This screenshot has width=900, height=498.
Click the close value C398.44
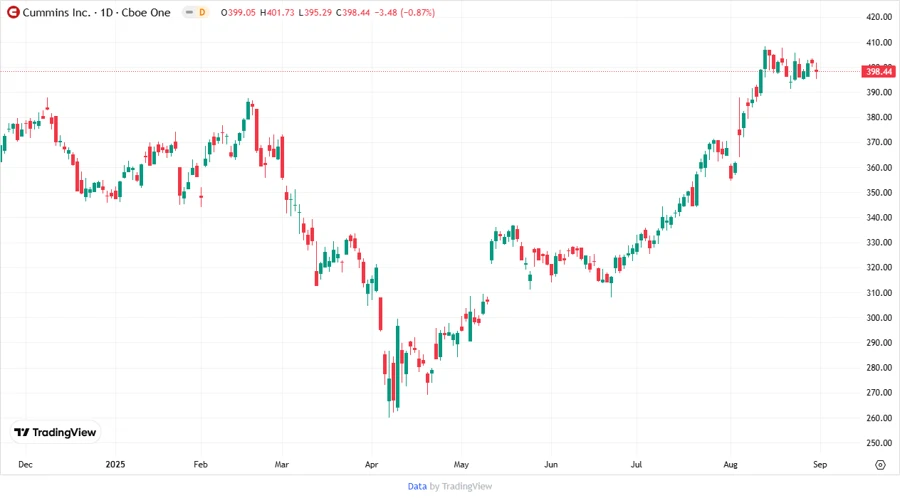353,13
